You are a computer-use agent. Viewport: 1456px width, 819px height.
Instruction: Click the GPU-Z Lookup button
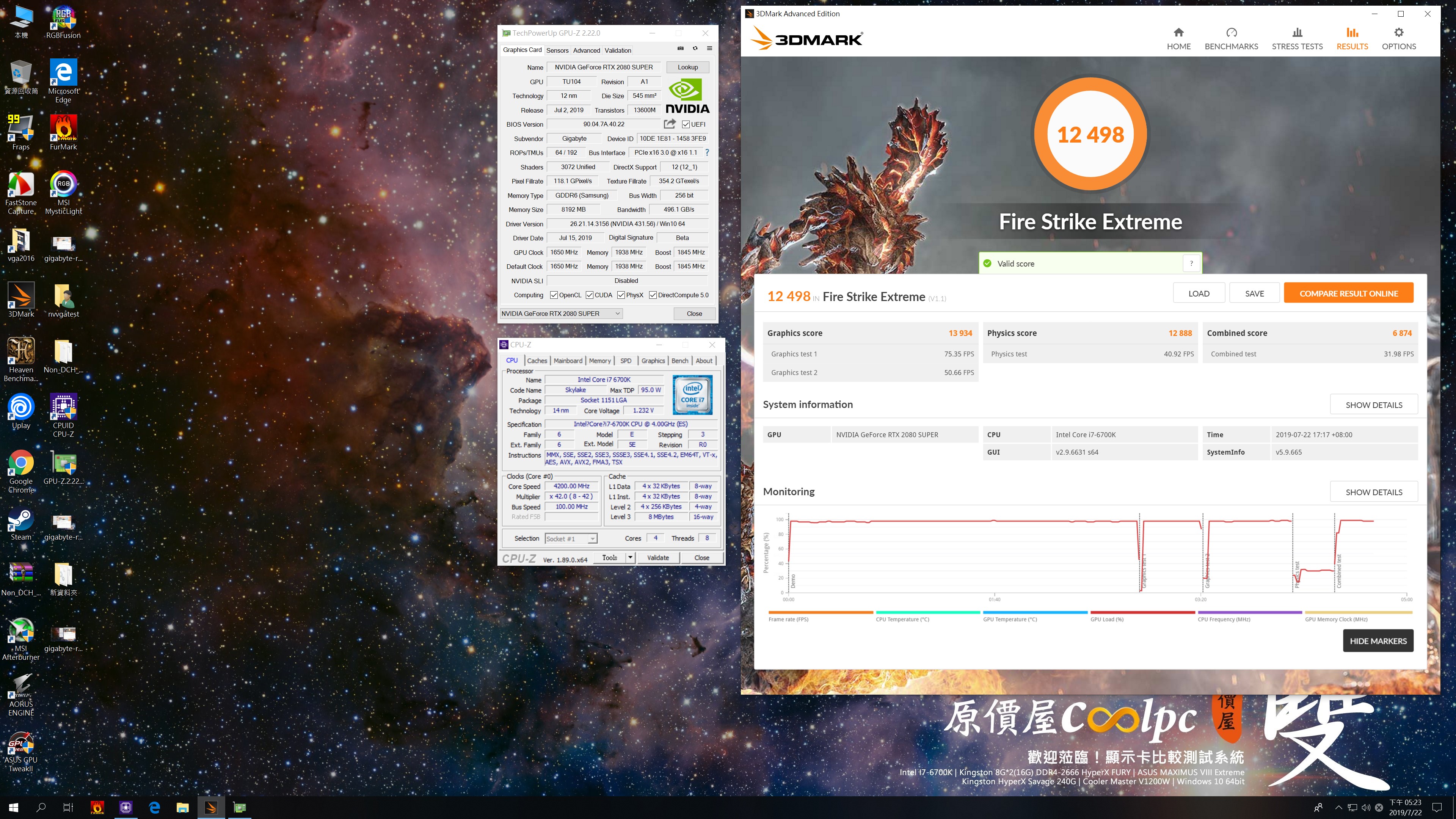pyautogui.click(x=688, y=67)
